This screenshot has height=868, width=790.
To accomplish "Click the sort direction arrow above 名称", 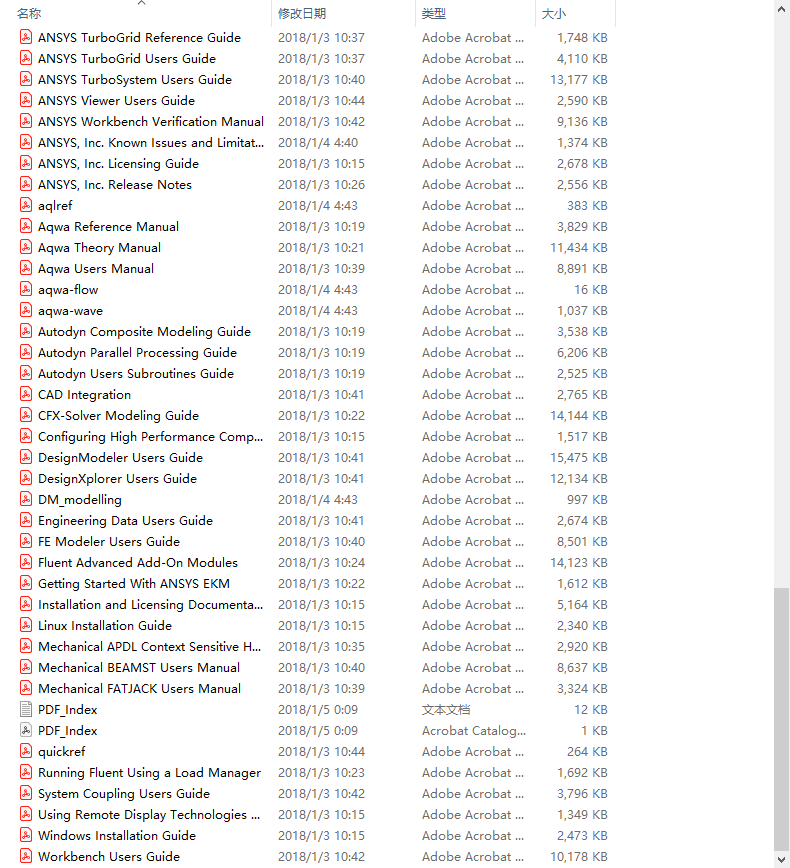I will [x=142, y=3].
